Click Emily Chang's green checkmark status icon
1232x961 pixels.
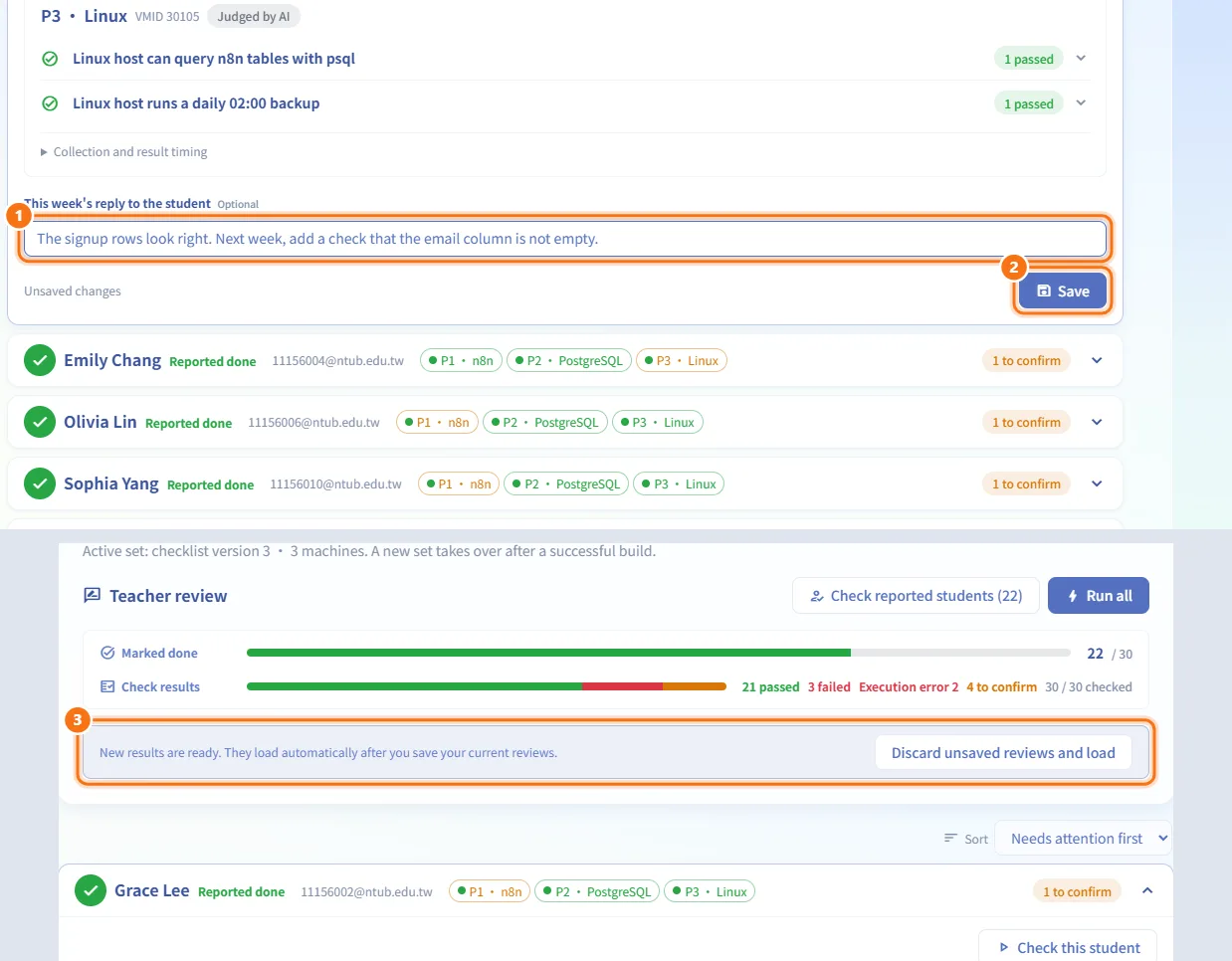pos(40,360)
